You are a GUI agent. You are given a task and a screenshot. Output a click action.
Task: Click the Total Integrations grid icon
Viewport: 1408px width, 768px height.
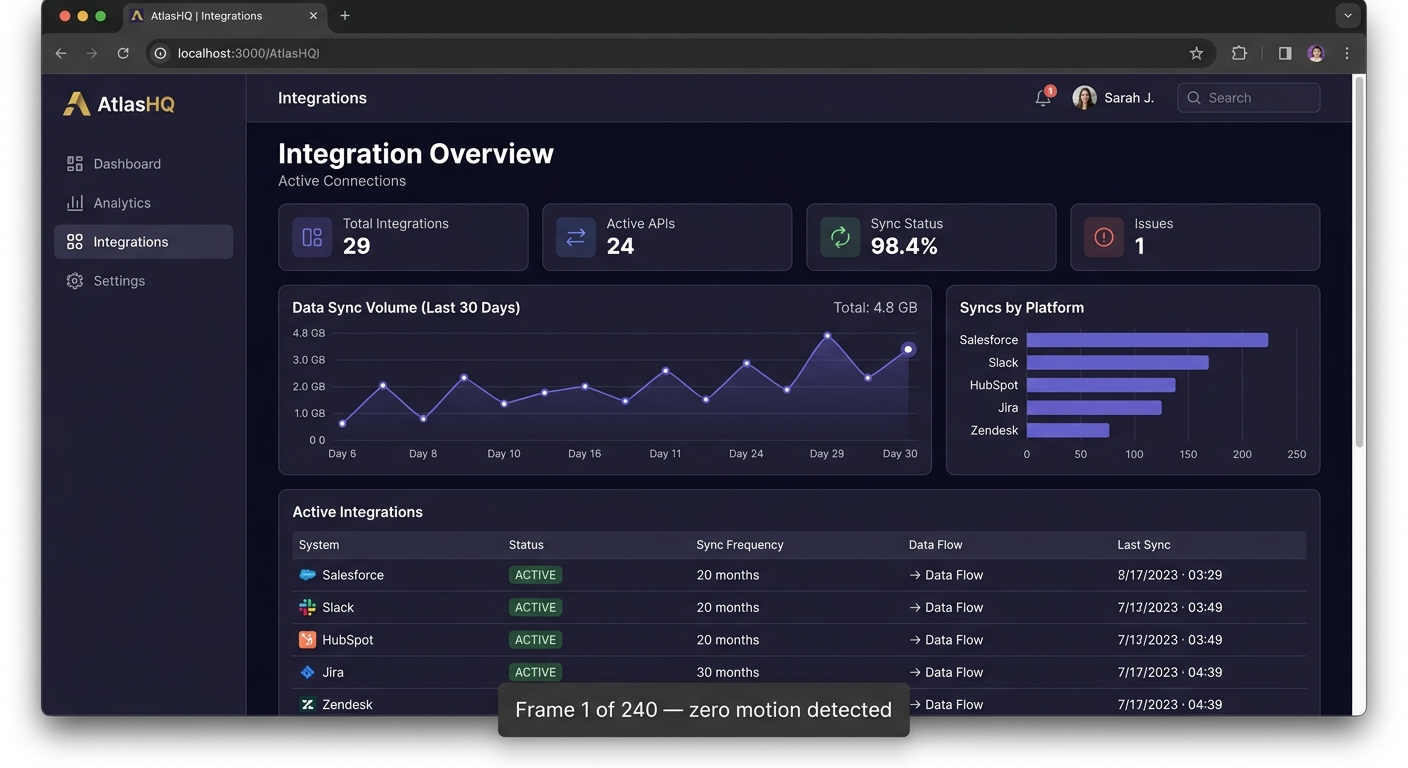point(312,237)
